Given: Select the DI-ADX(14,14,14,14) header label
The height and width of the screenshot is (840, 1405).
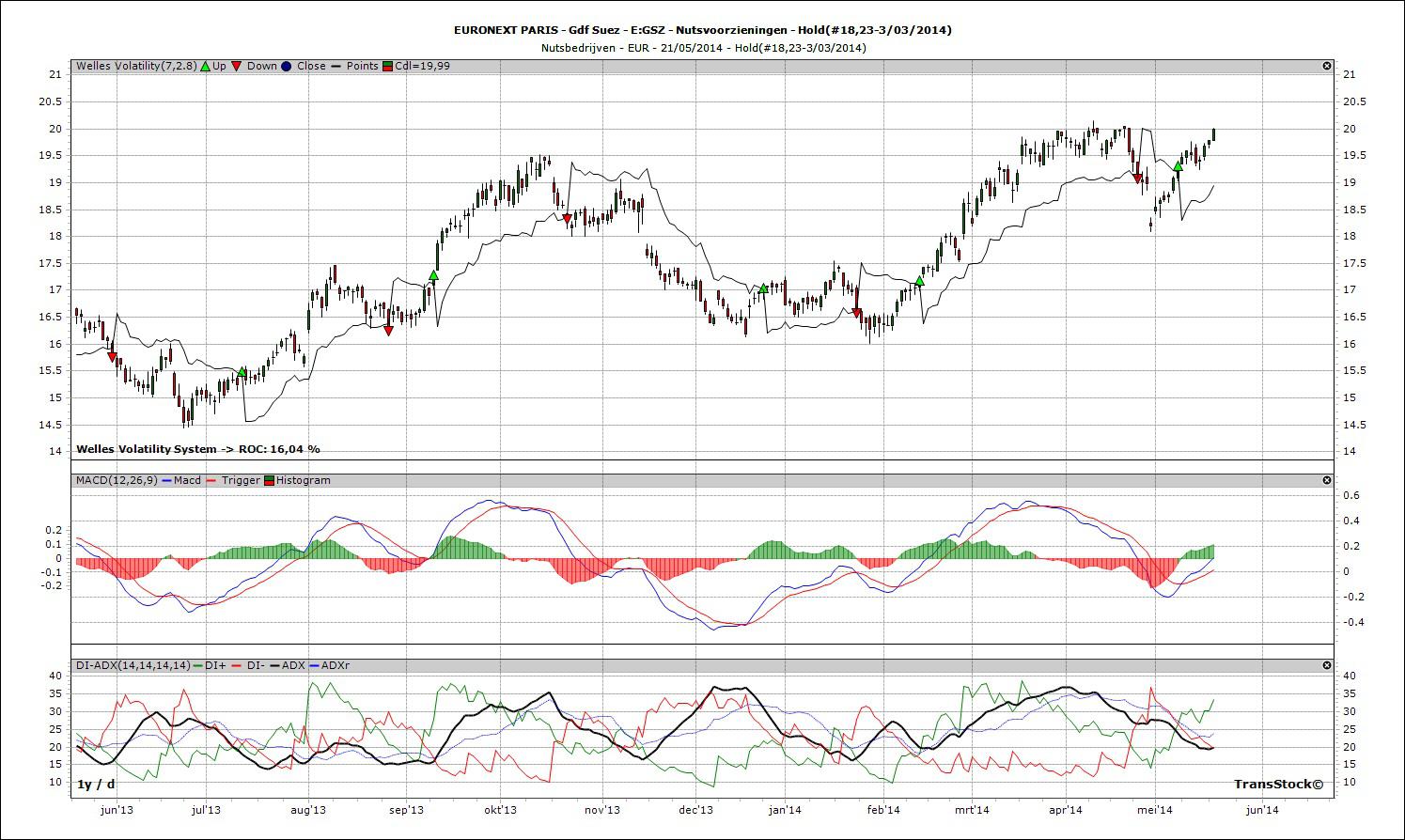Looking at the screenshot, I should 133,665.
